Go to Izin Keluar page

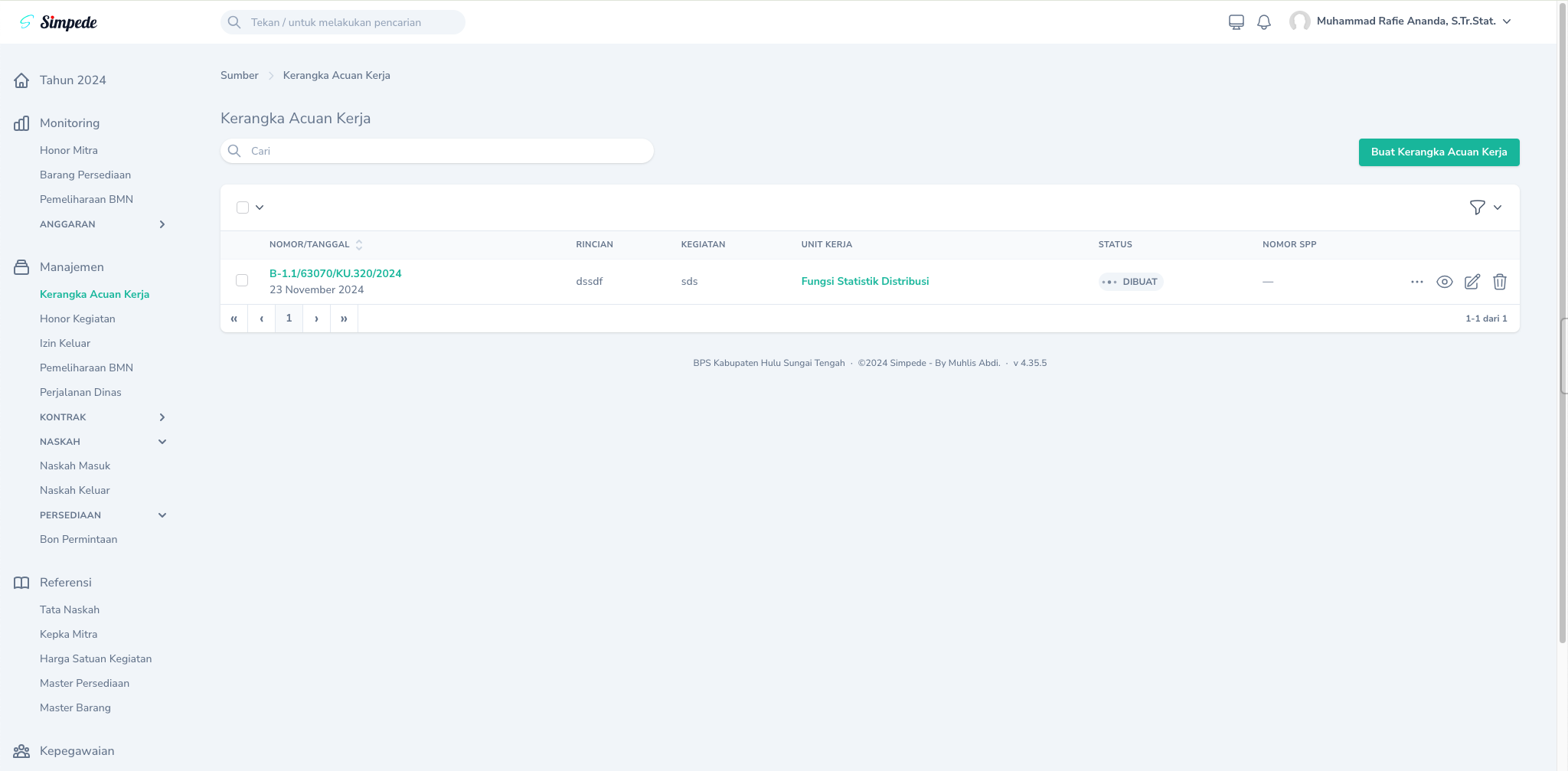[x=65, y=344]
